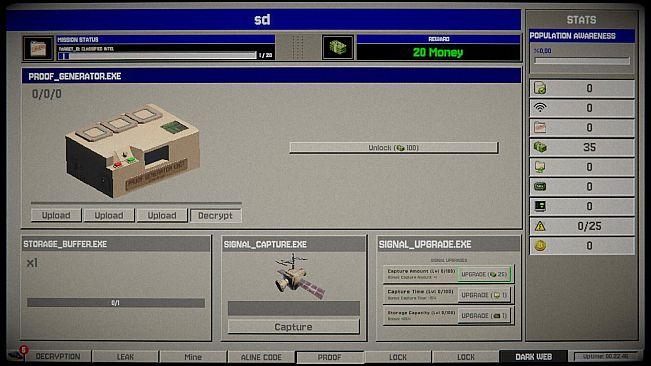651x366 pixels.
Task: Click the red classified folder icon in Stats
Action: pos(540,127)
